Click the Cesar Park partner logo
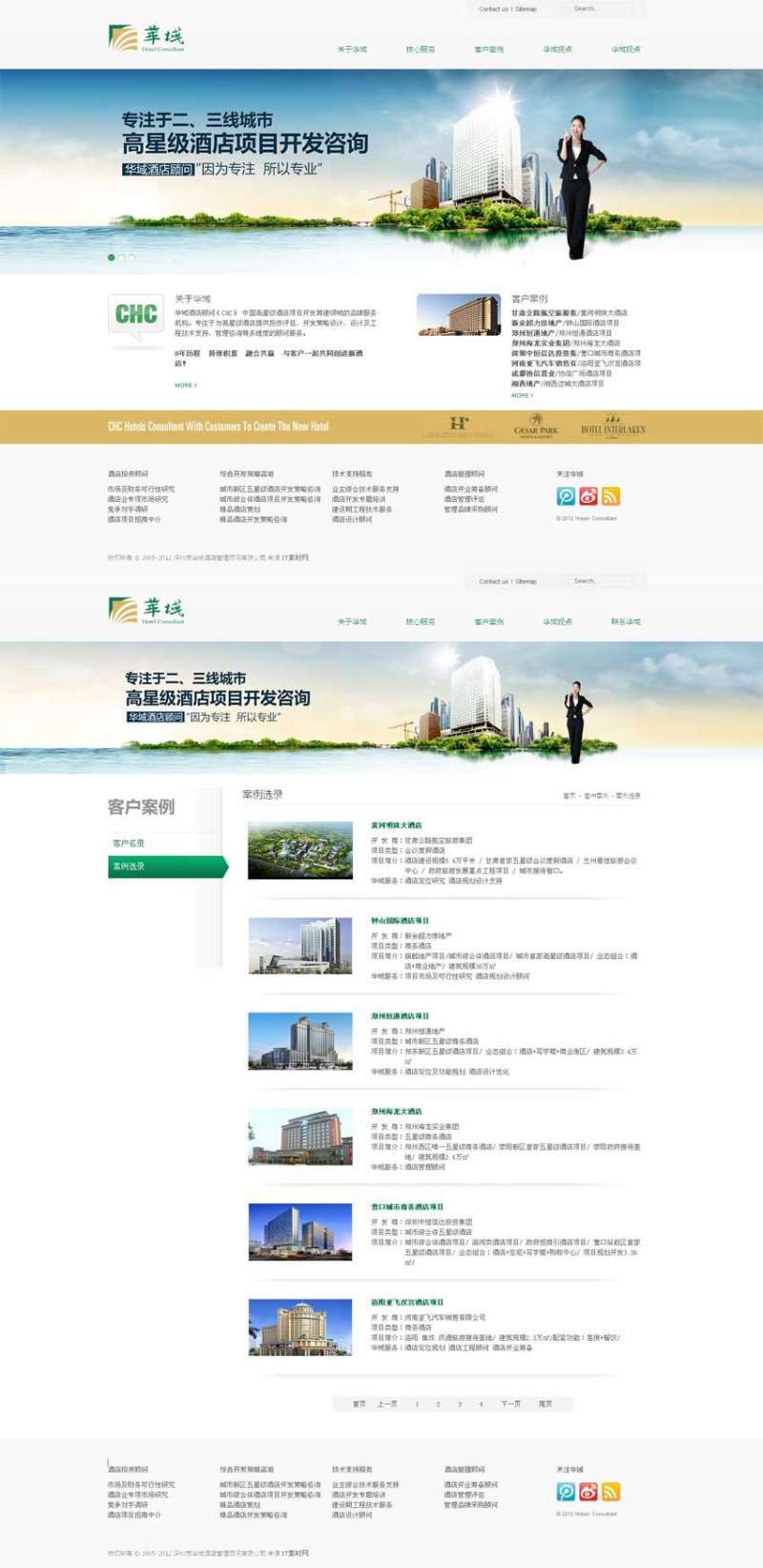This screenshot has width=763, height=1568. (x=536, y=426)
